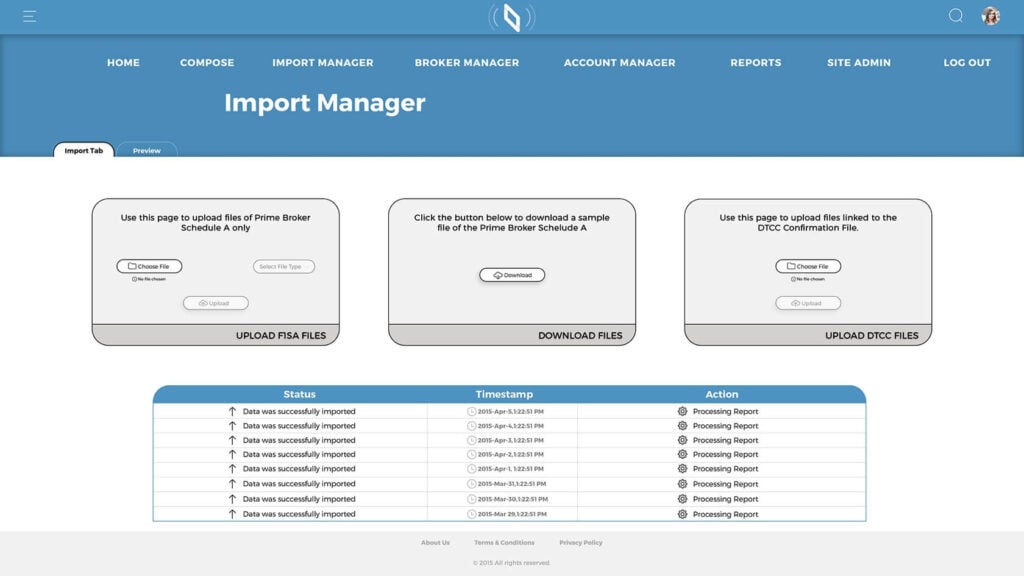This screenshot has height=576, width=1024.
Task: Click Processing Report on the 2015-Mar-29 row
Action: (x=723, y=513)
